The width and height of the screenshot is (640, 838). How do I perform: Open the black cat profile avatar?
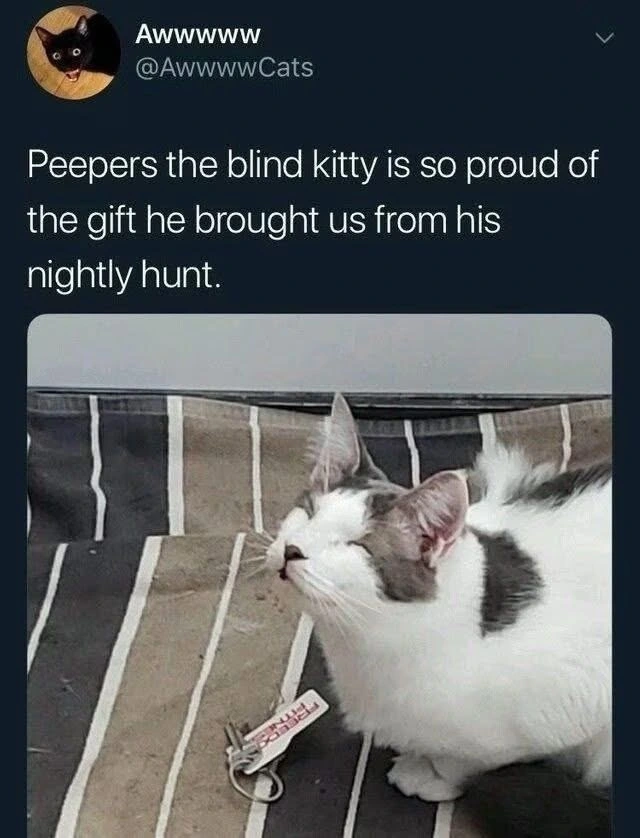tap(73, 52)
